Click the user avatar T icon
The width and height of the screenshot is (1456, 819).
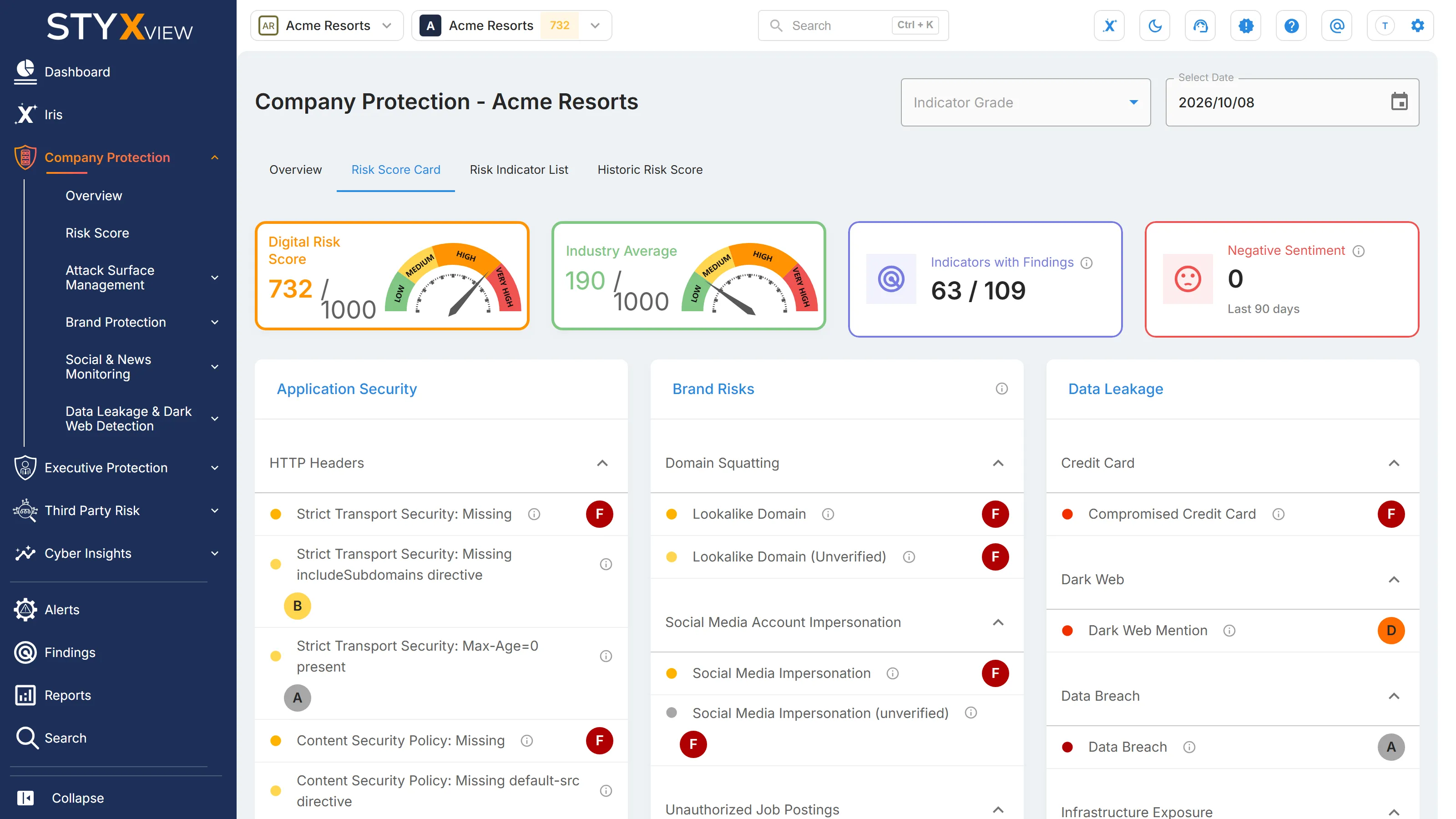click(x=1384, y=25)
